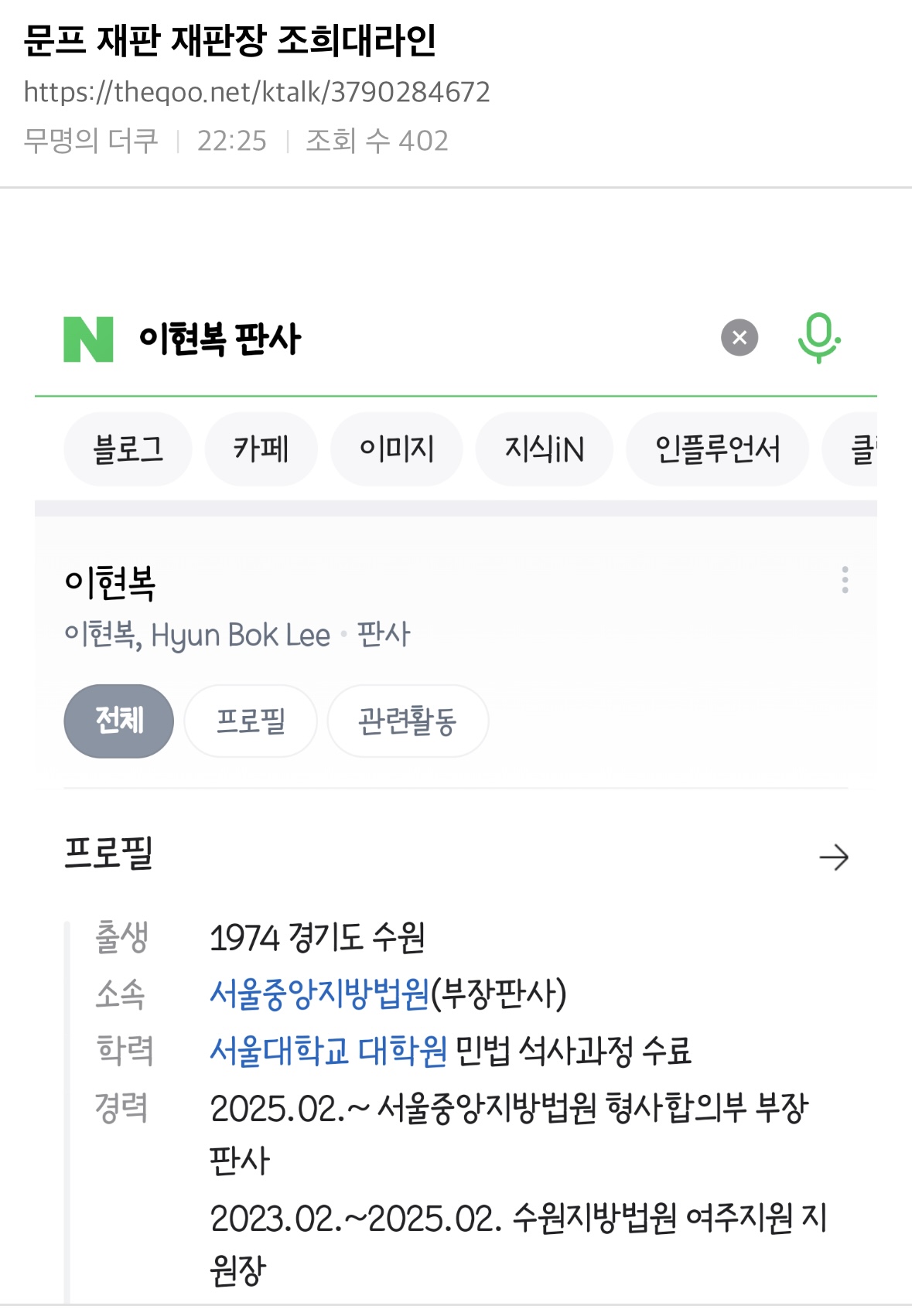Image resolution: width=912 pixels, height=1316 pixels.
Task: Open the three-dot more options menu
Action: coord(845,579)
